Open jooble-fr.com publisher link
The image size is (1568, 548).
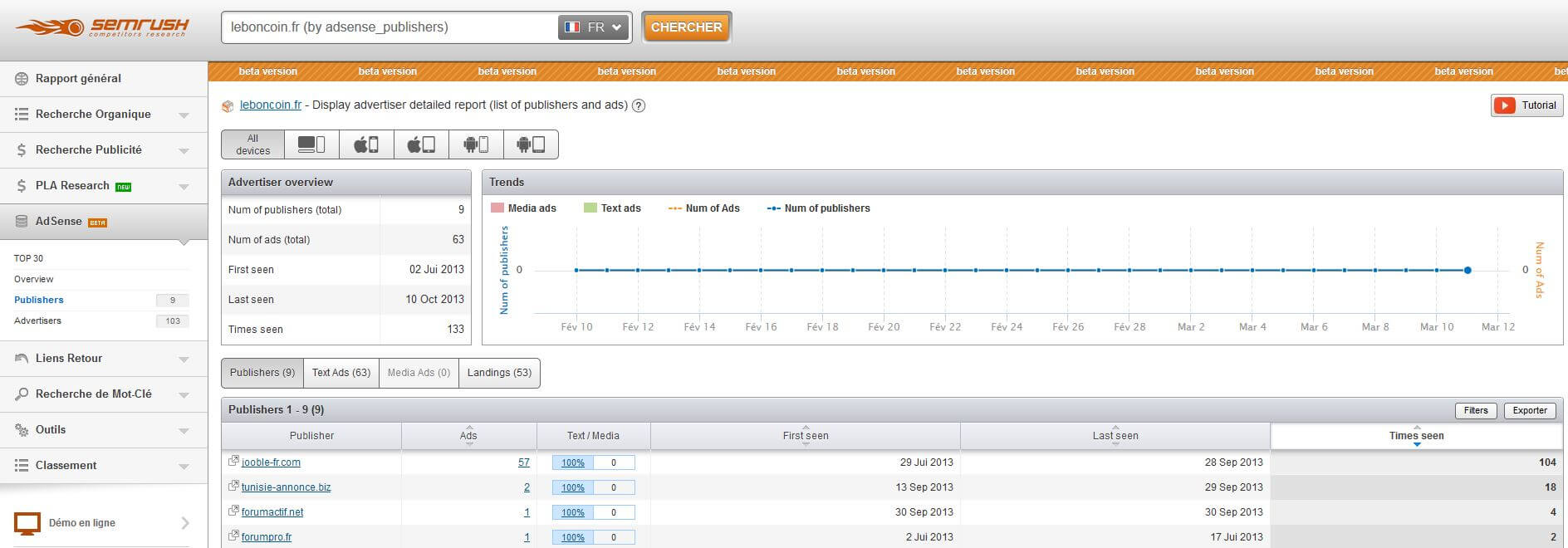click(271, 462)
